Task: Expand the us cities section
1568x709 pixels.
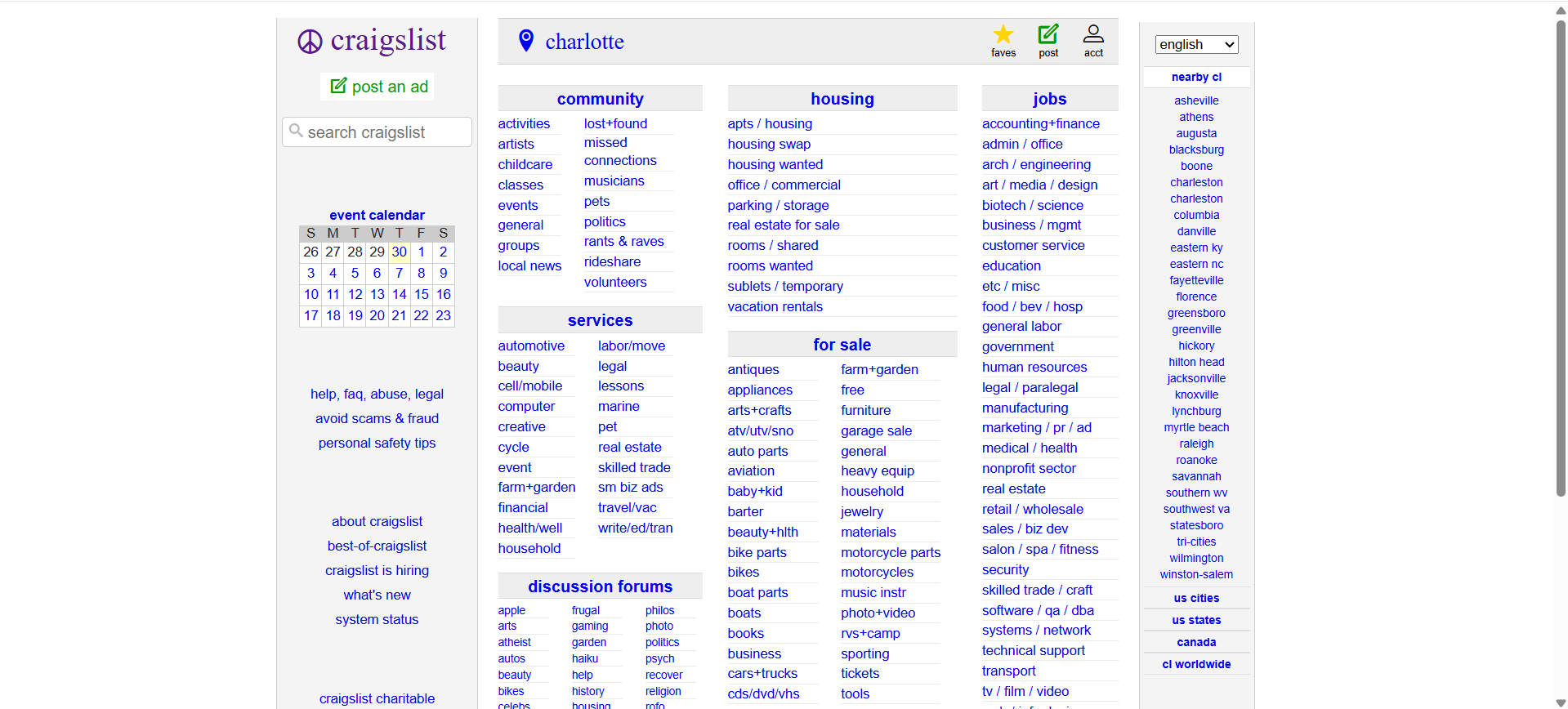Action: pyautogui.click(x=1196, y=598)
